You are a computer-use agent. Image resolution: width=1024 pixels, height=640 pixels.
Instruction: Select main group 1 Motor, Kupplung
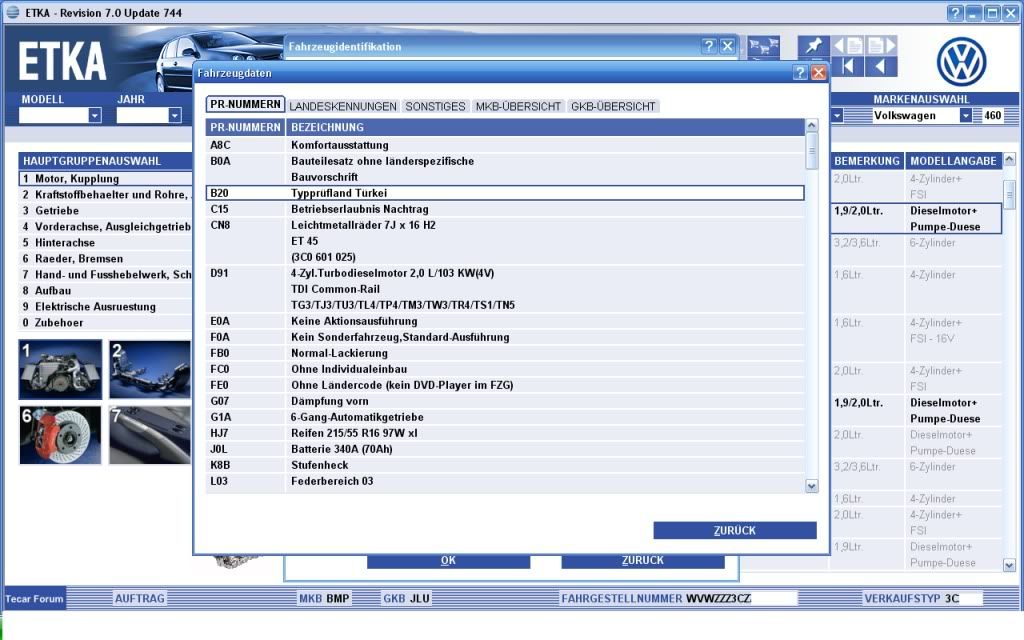105,178
